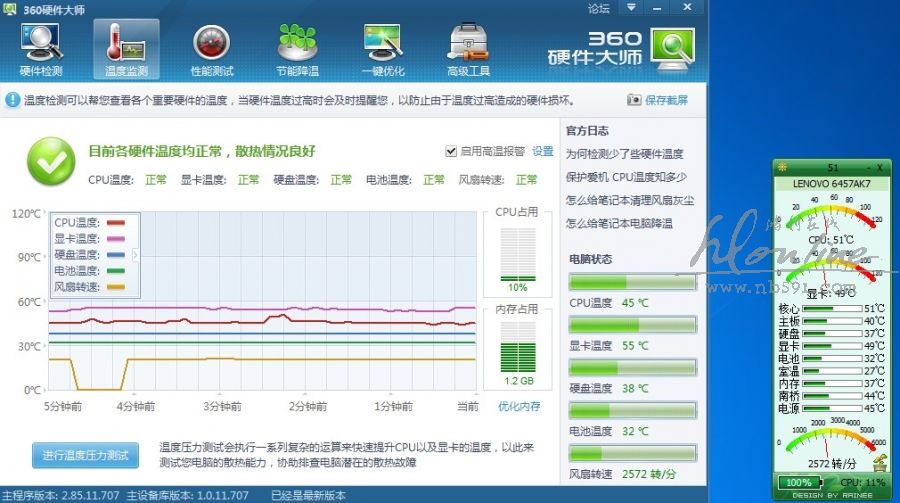Open log entry 怎么给笔记本电脑降温
The width and height of the screenshot is (900, 503).
(x=619, y=223)
